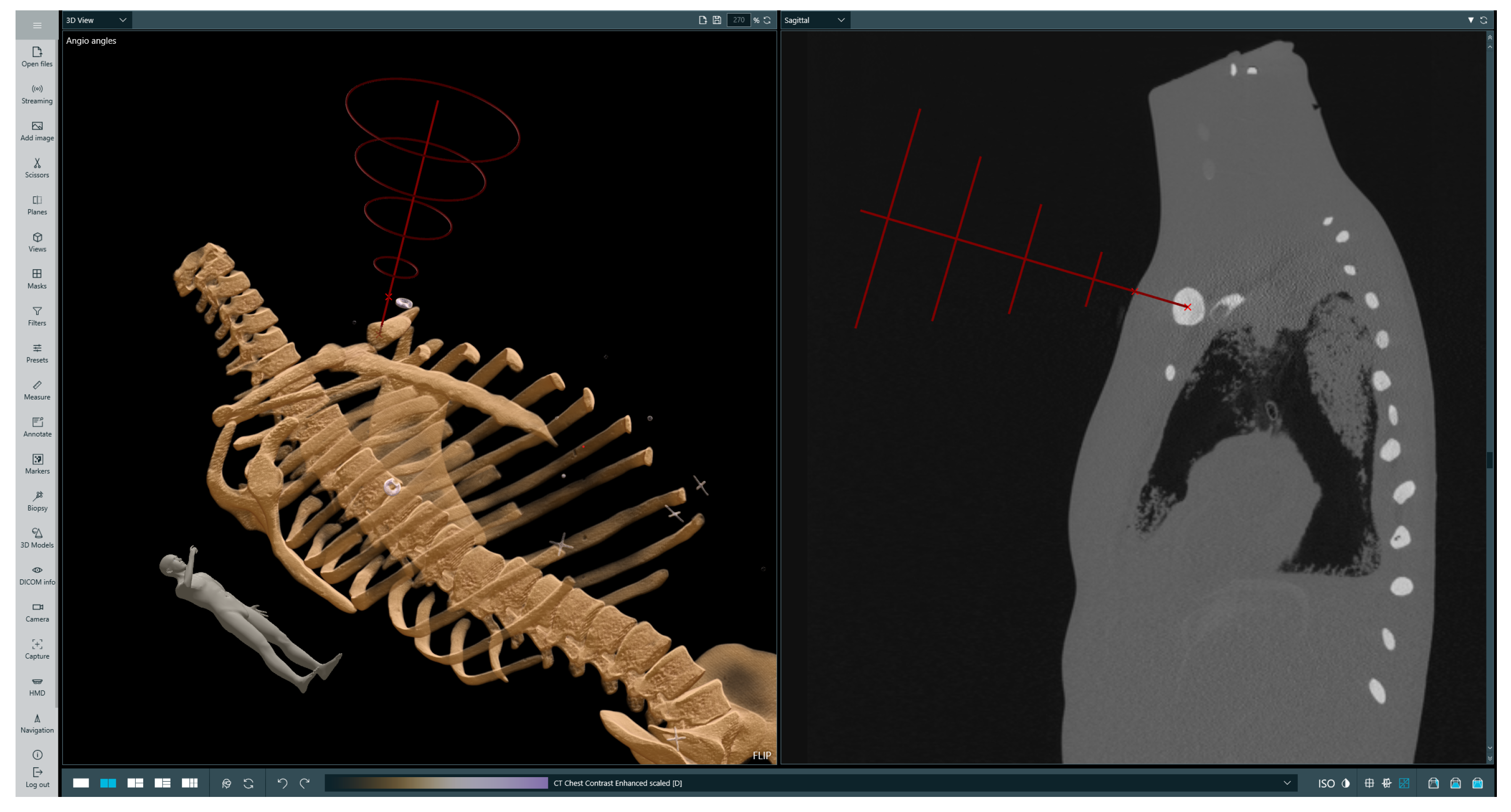Viewport: 1511px width, 812px height.
Task: Open the Sagittal view dropdown
Action: pos(814,20)
